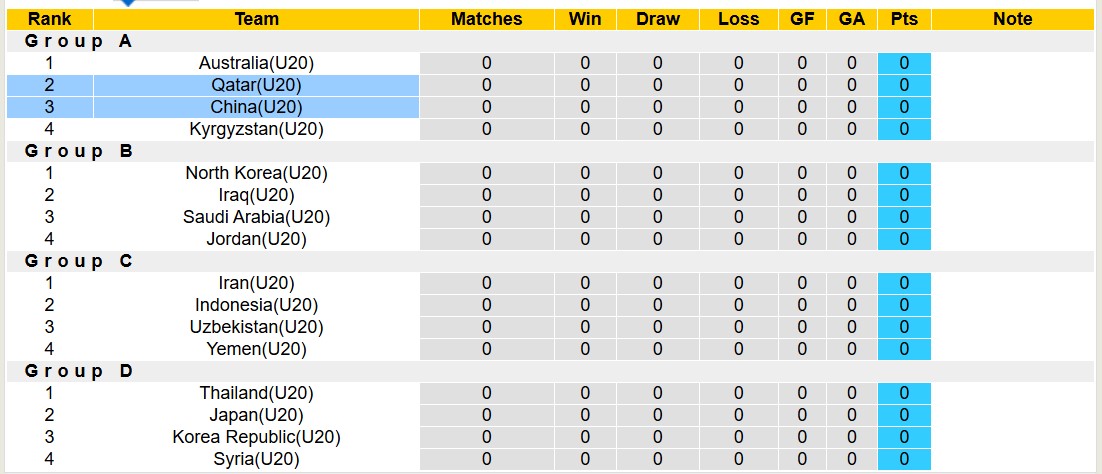Image resolution: width=1102 pixels, height=474 pixels.
Task: Open Kyrgyzstan(U20) team page
Action: click(x=256, y=129)
